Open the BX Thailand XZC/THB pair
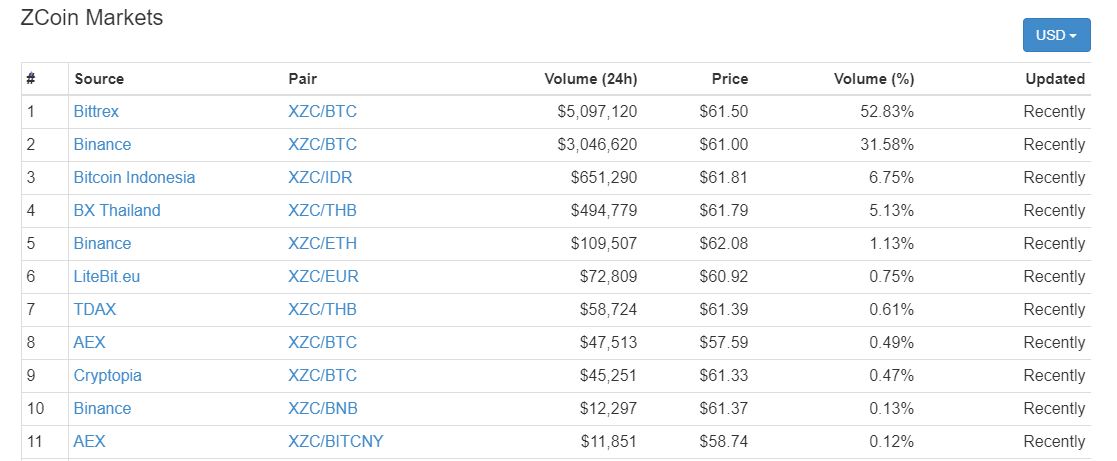1117x461 pixels. tap(322, 210)
